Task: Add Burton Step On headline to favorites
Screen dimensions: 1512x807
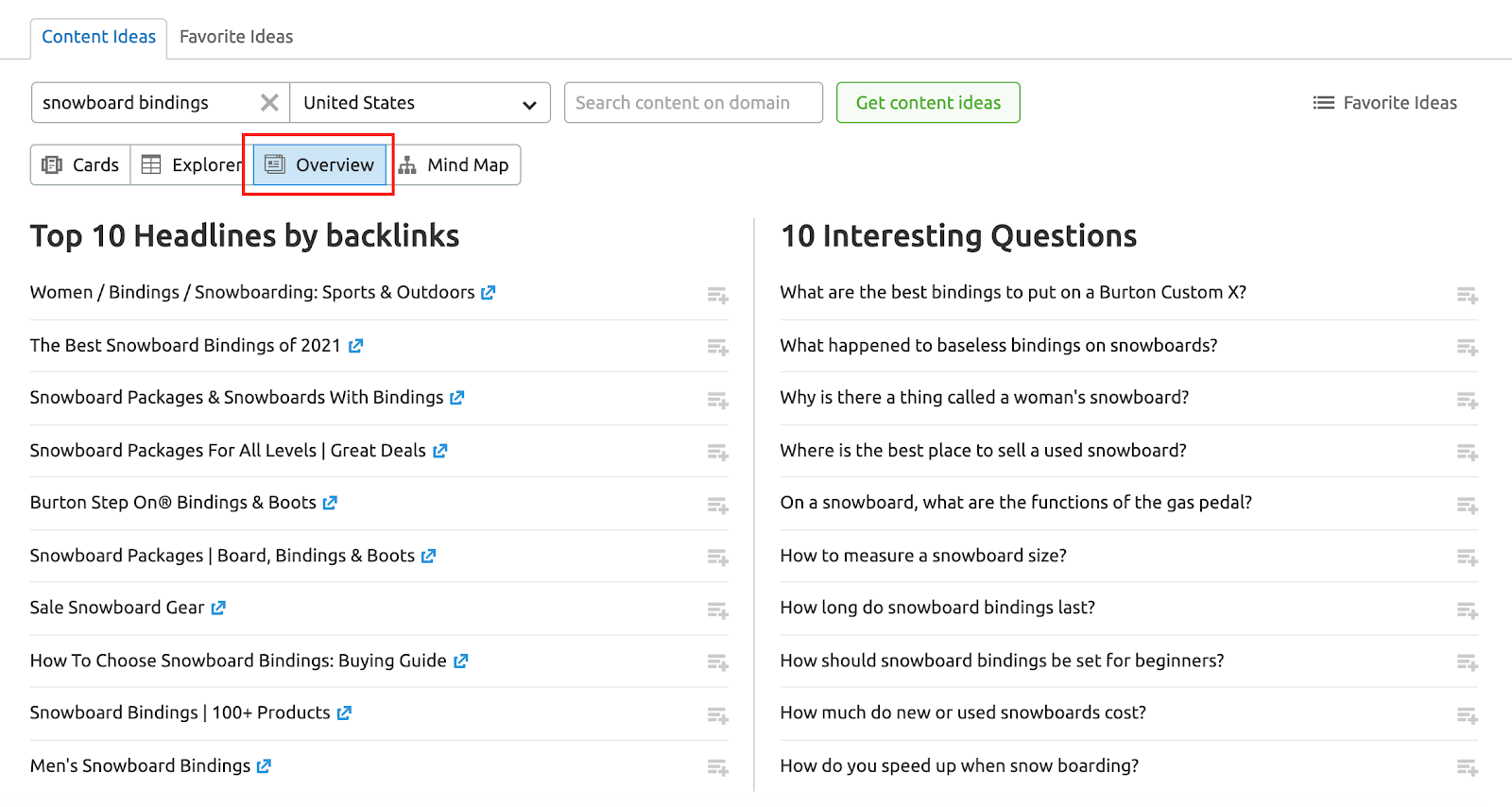Action: 718,506
